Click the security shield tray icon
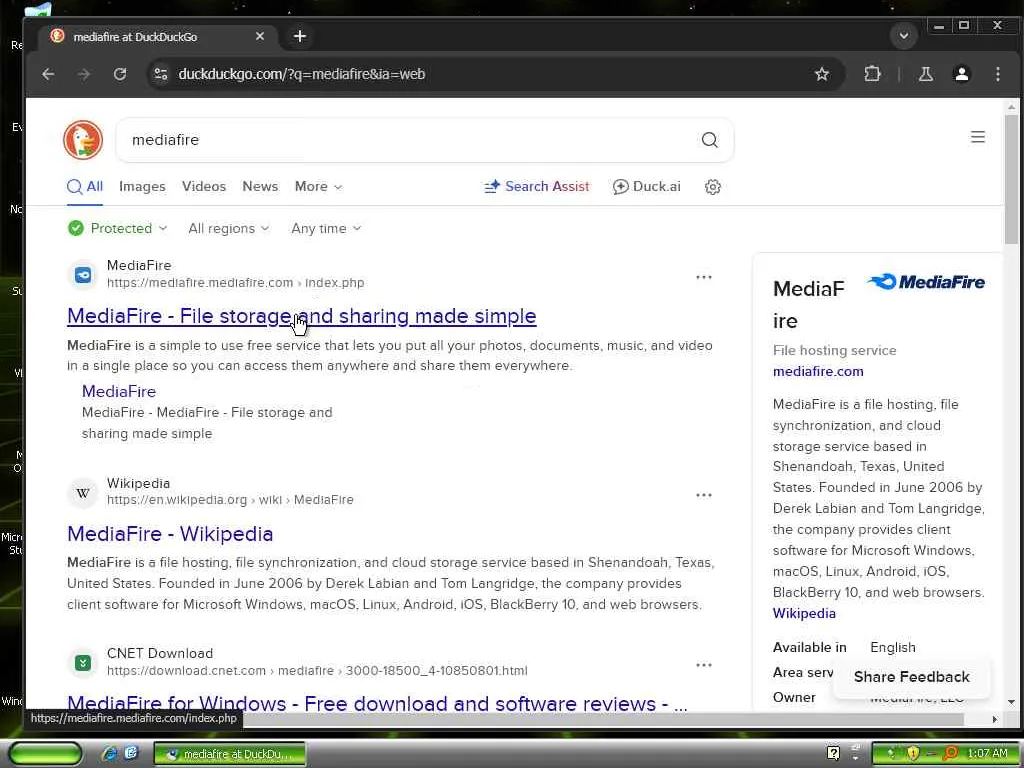The image size is (1024, 768). [912, 754]
